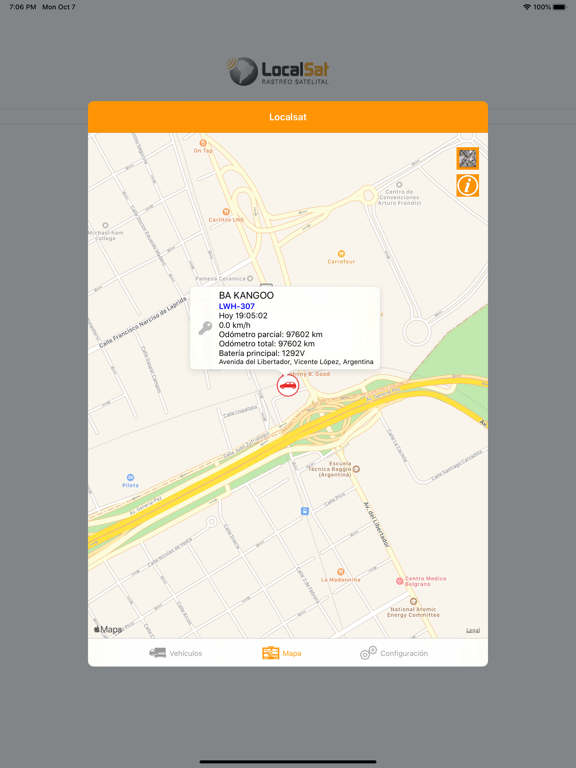Switch map to satellite view thumbnail

click(467, 158)
